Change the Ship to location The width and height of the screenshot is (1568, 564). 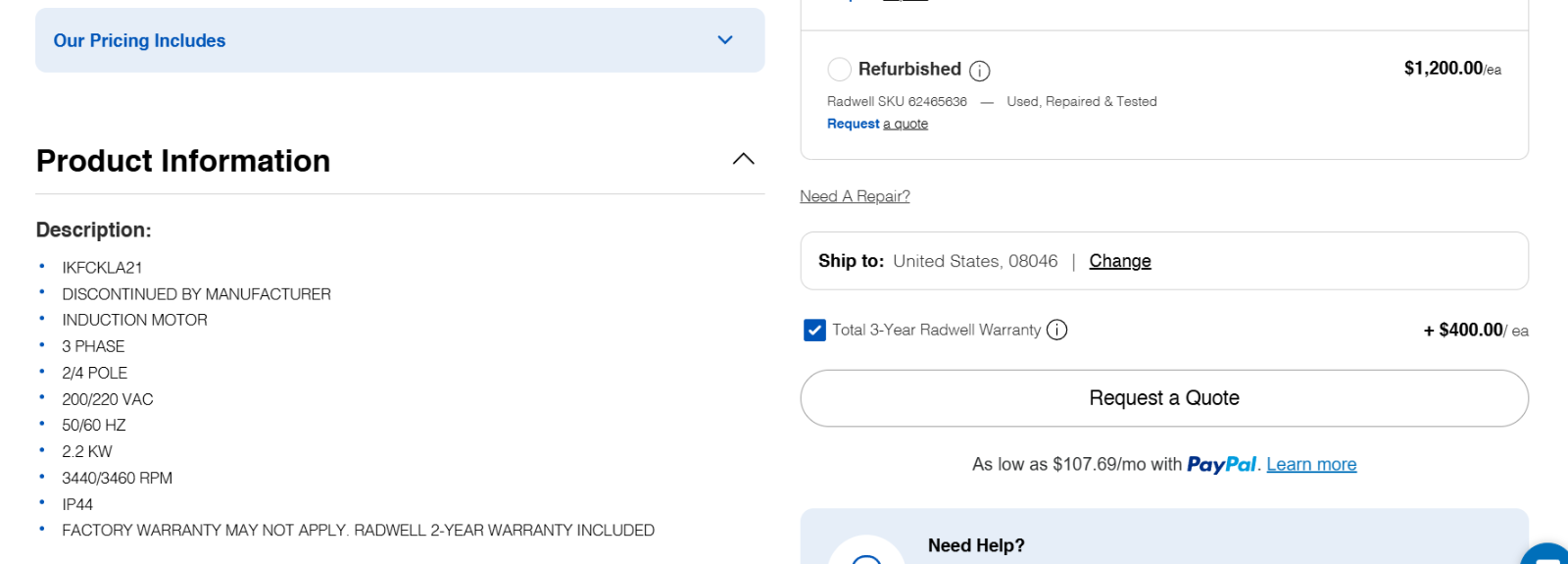click(1119, 261)
